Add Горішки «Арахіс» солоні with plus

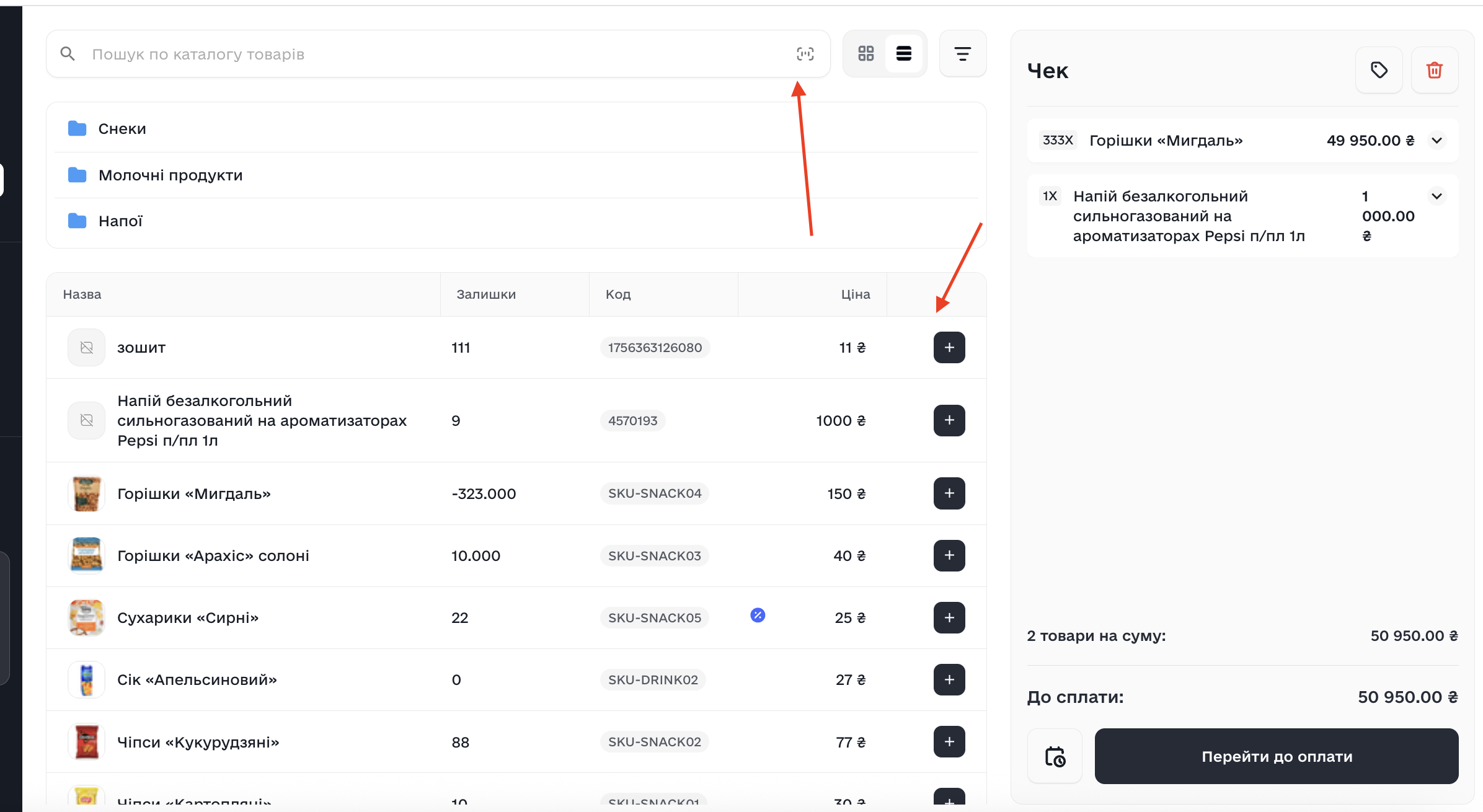949,555
